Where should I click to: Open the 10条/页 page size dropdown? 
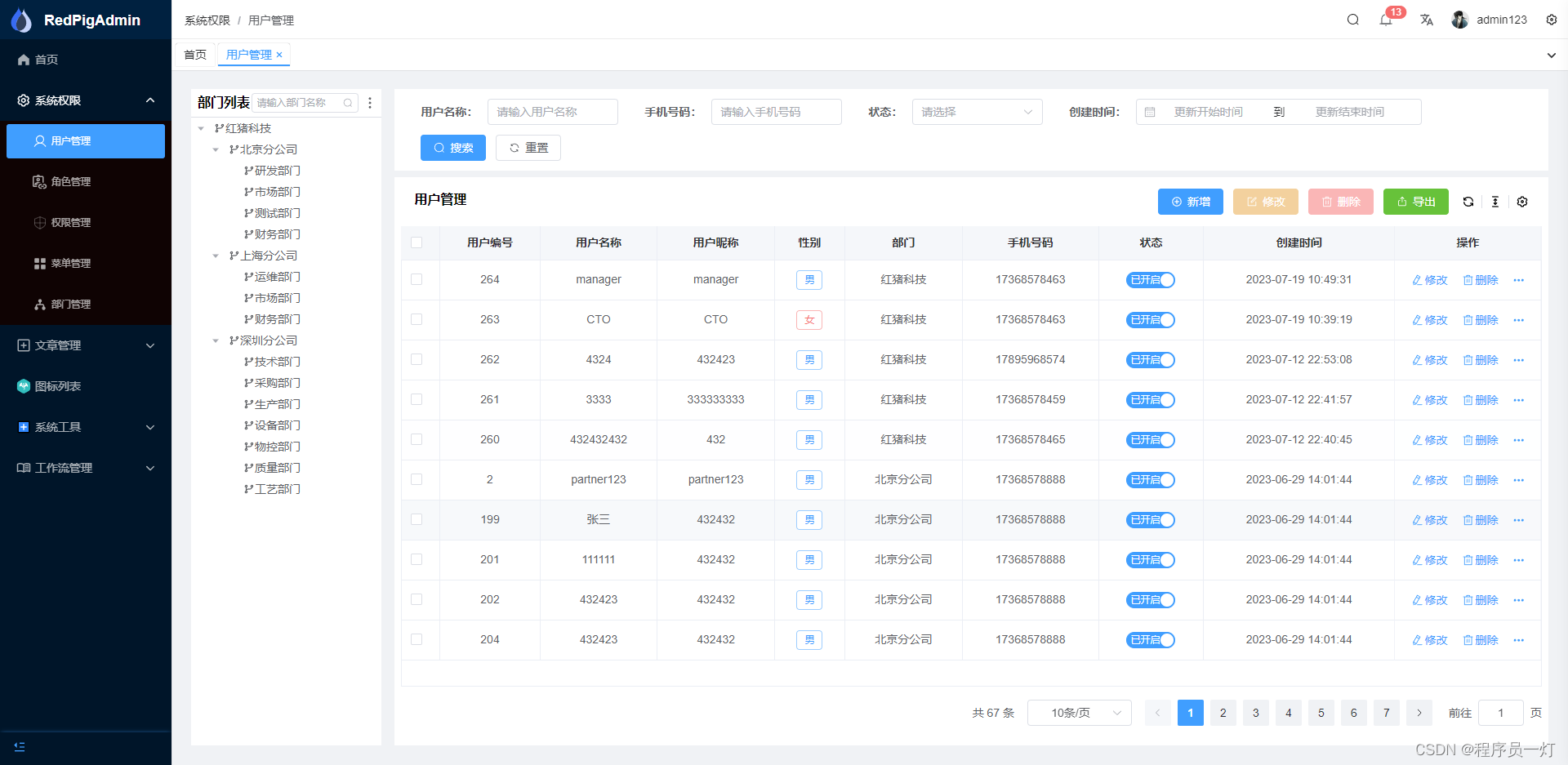coord(1079,713)
